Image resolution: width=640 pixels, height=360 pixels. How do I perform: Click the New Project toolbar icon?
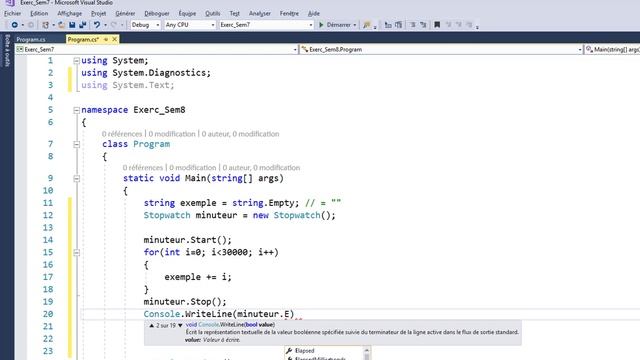coord(45,25)
